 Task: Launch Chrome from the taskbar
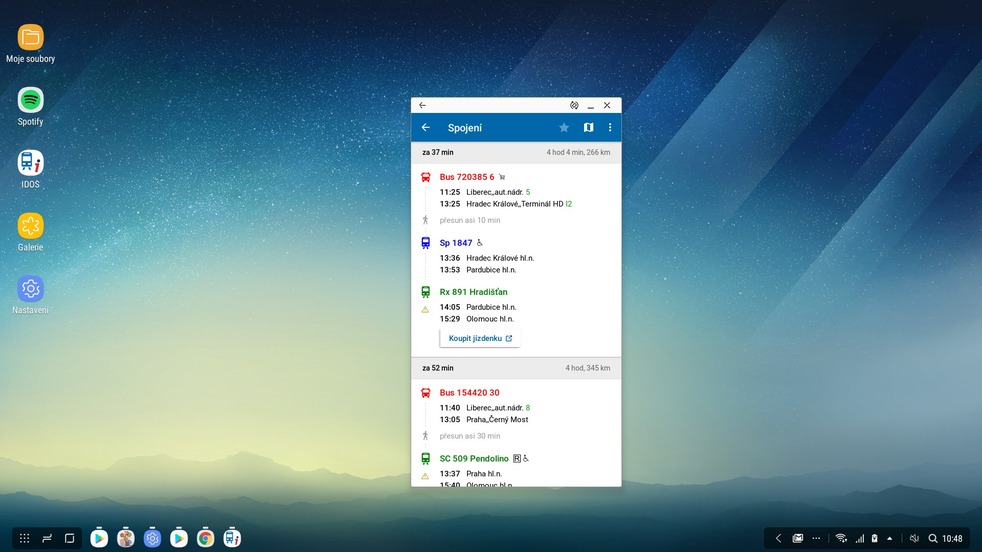point(205,538)
